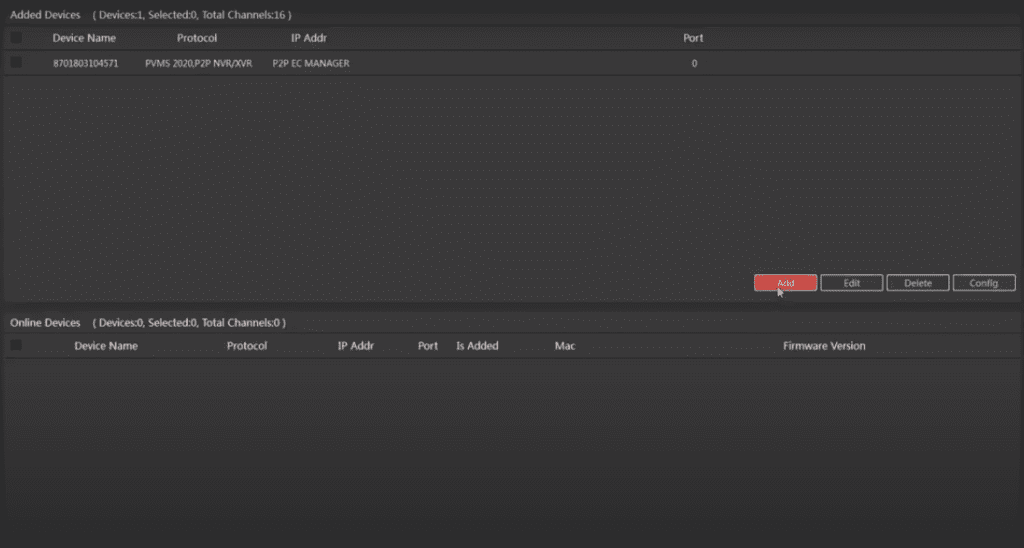Click IP Addr header in Added Devices
This screenshot has height=548, width=1024.
point(308,38)
